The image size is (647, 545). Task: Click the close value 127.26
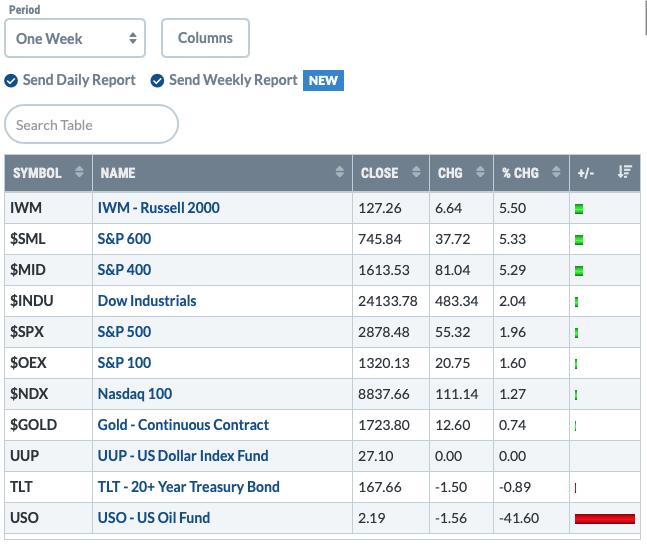tap(380, 208)
